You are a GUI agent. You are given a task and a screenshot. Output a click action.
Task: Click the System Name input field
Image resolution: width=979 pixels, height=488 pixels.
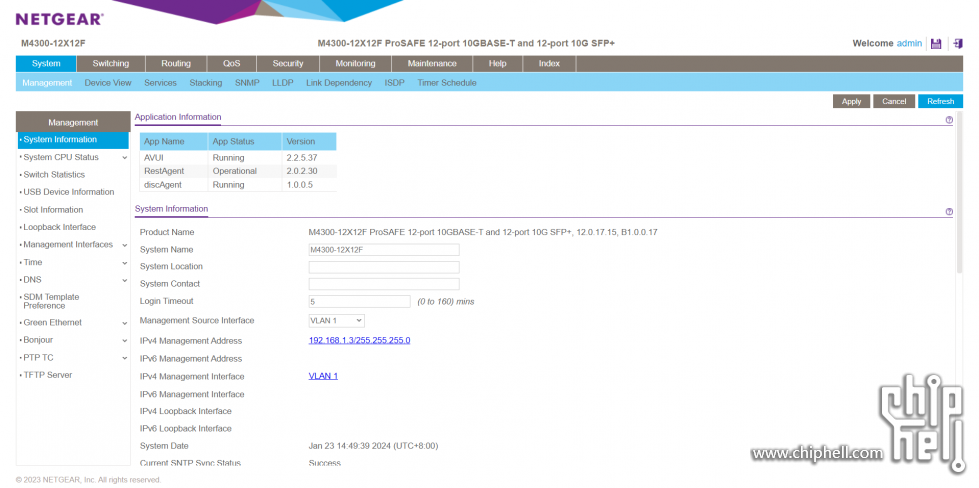coord(384,250)
